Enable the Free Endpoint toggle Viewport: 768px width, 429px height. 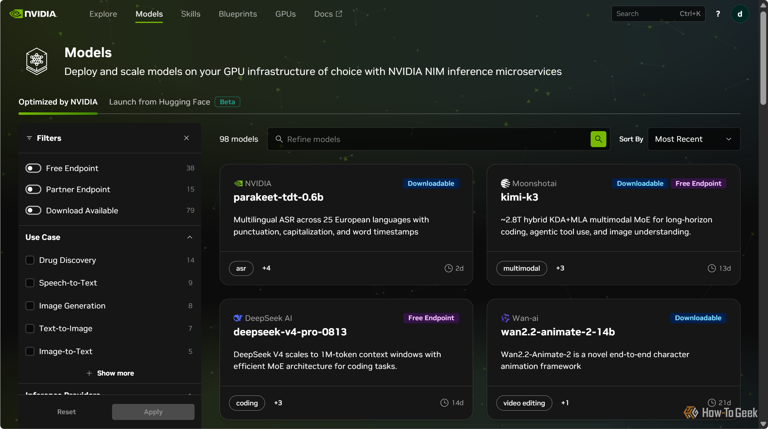33,168
